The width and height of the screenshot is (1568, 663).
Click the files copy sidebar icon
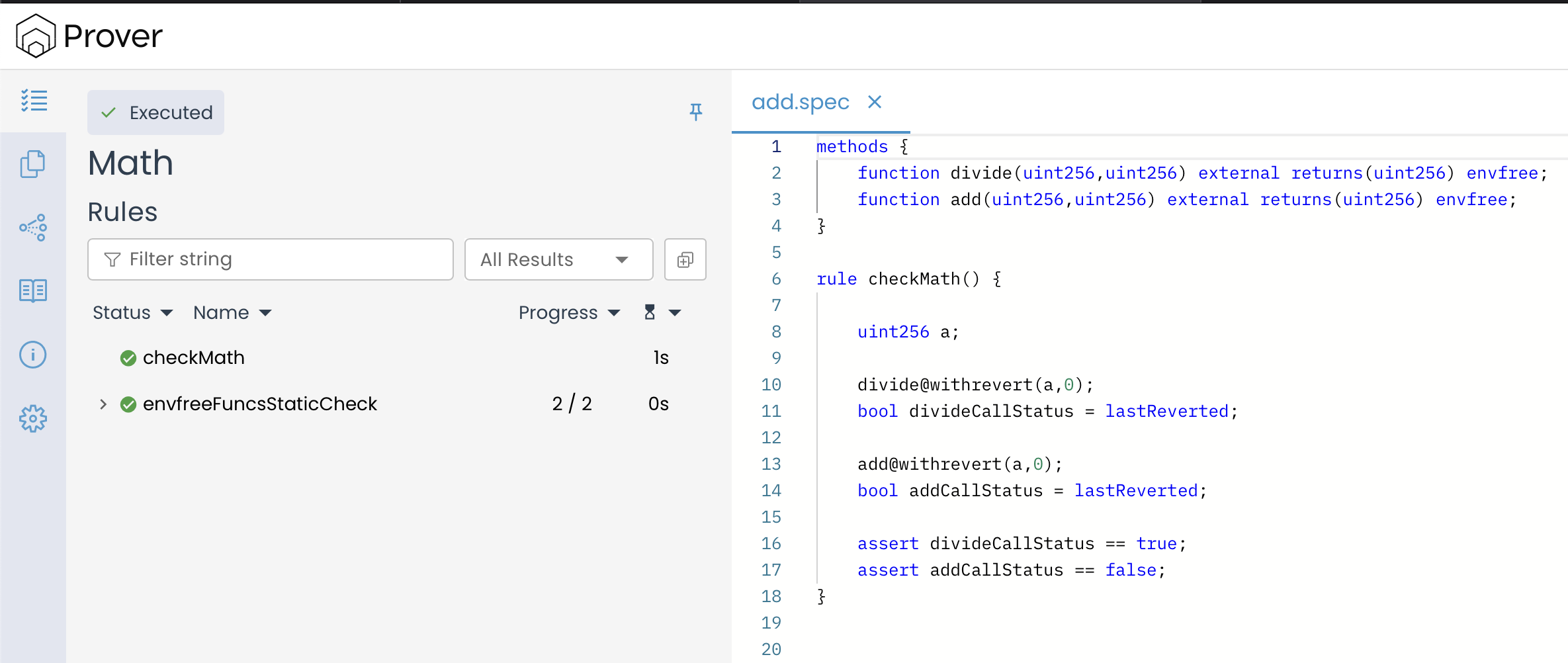pyautogui.click(x=32, y=164)
